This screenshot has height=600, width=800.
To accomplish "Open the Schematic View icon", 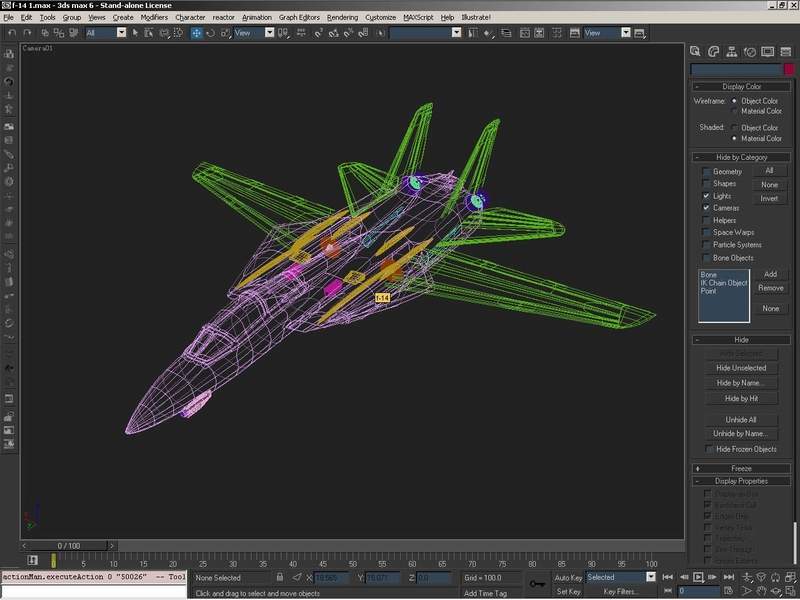I will pos(539,33).
